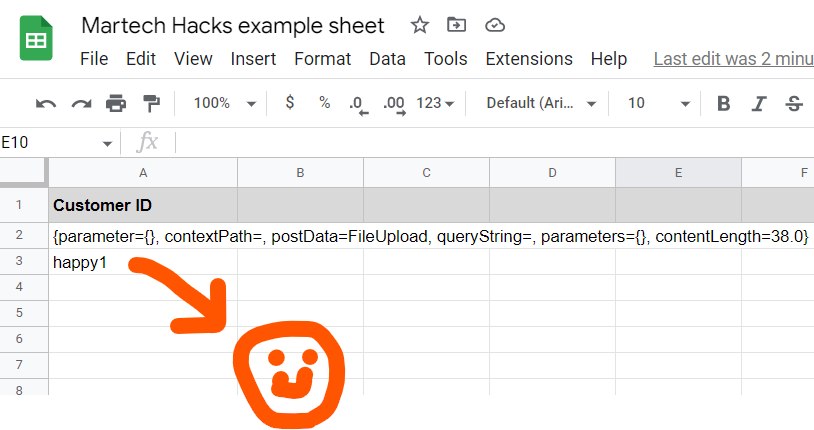The image size is (814, 430).
Task: Select row 4 header
Action: (x=24, y=287)
